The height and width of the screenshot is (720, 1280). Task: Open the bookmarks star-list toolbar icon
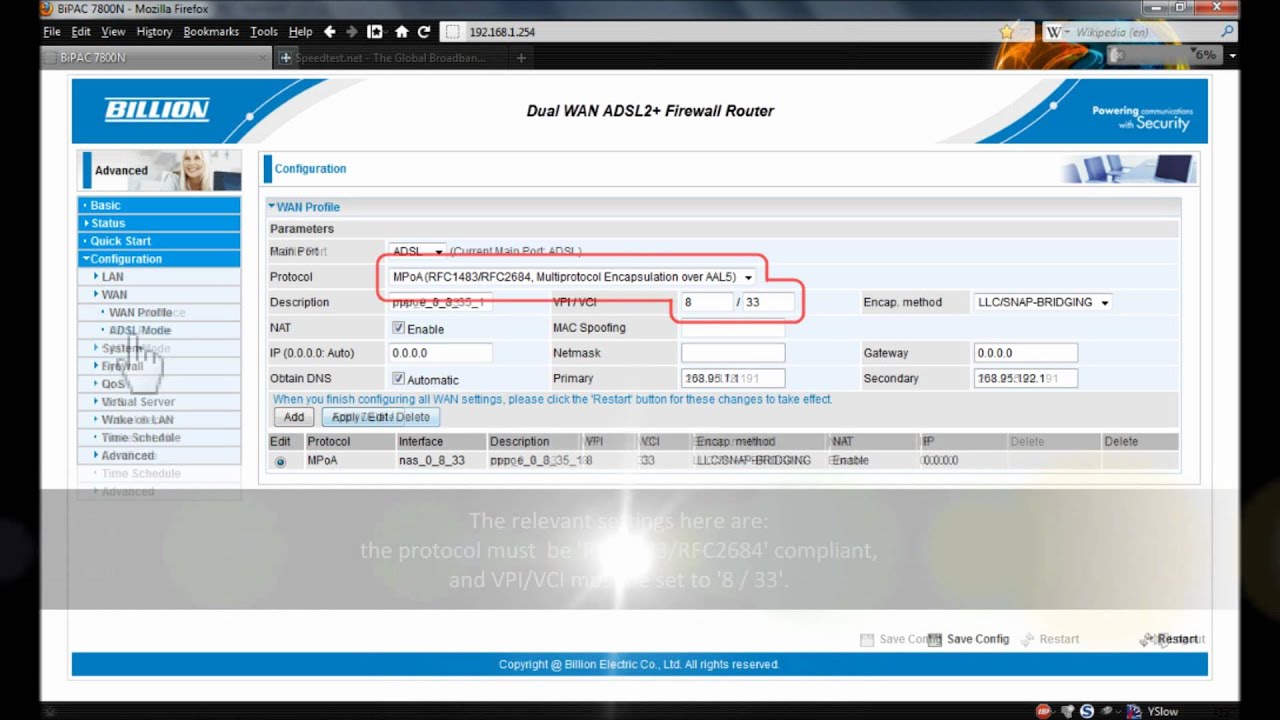[375, 32]
